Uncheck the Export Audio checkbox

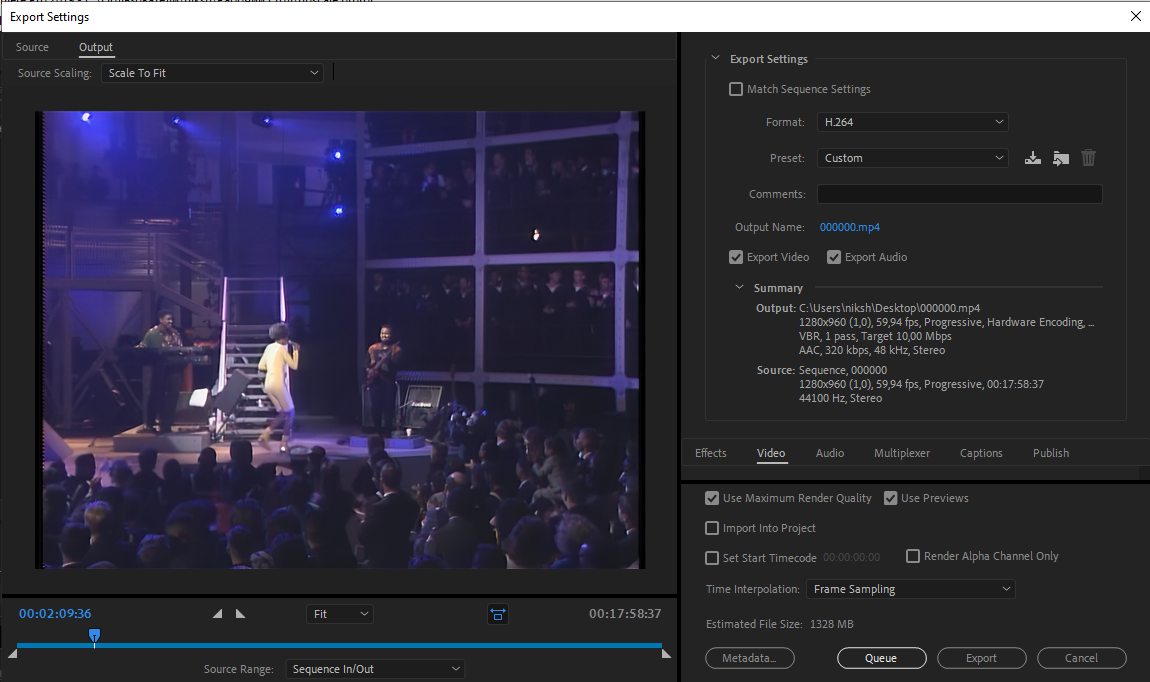coord(834,257)
